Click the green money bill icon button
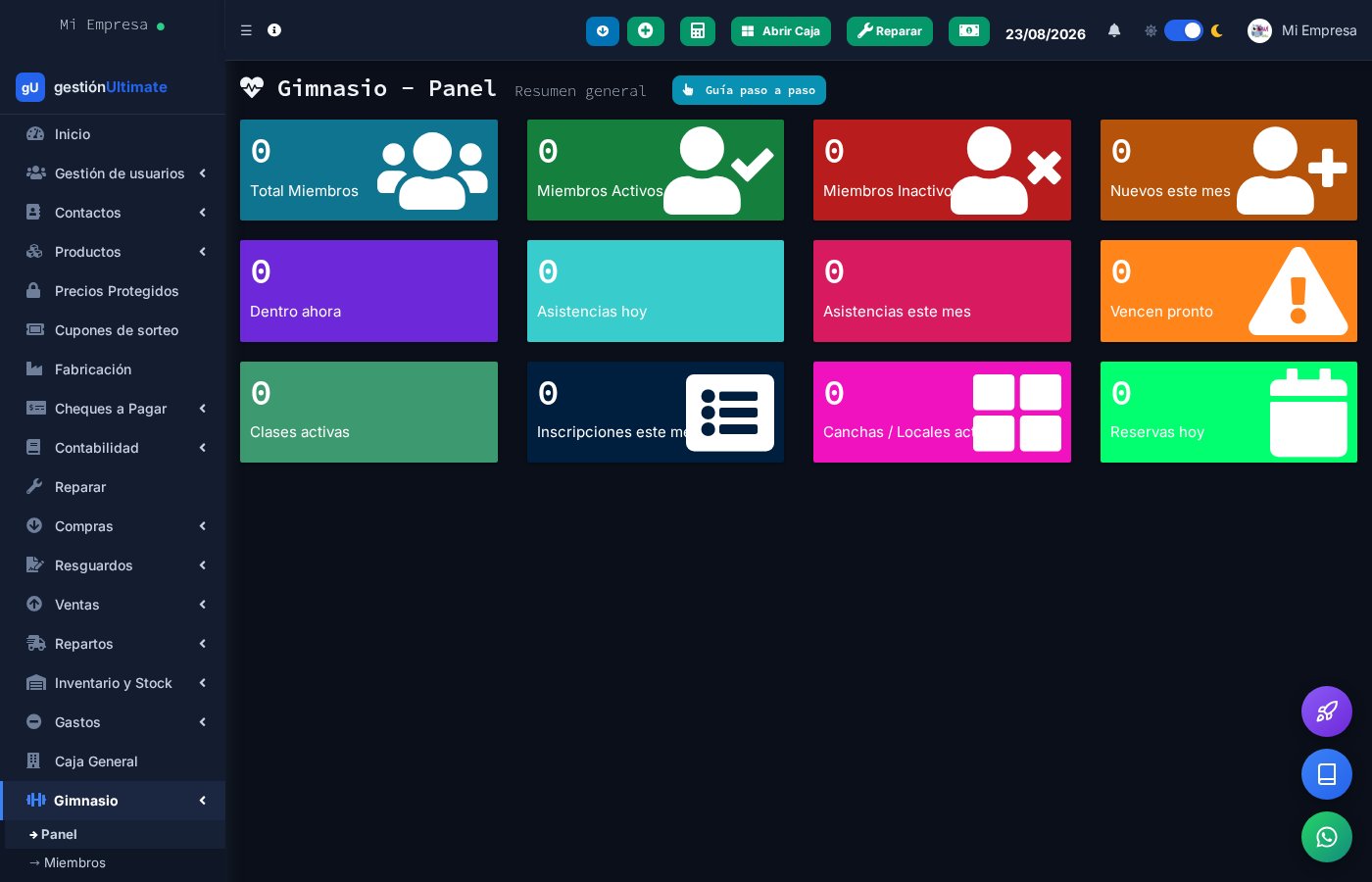1372x882 pixels. pyautogui.click(x=969, y=31)
